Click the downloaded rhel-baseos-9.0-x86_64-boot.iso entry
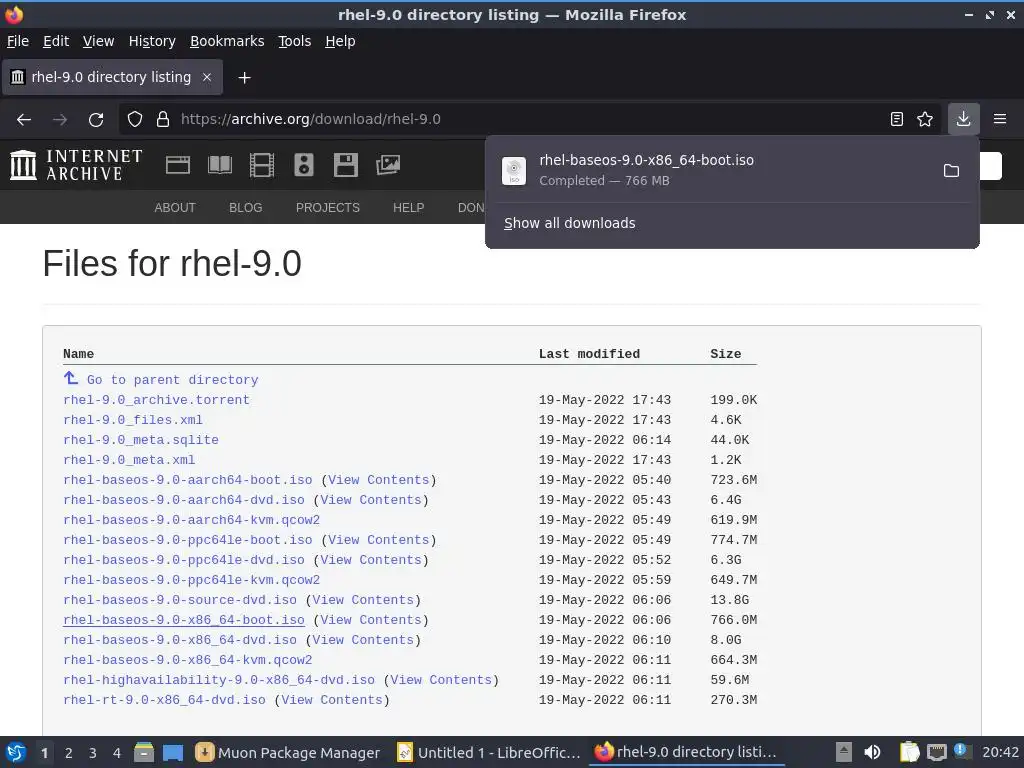The image size is (1024, 768). (712, 170)
